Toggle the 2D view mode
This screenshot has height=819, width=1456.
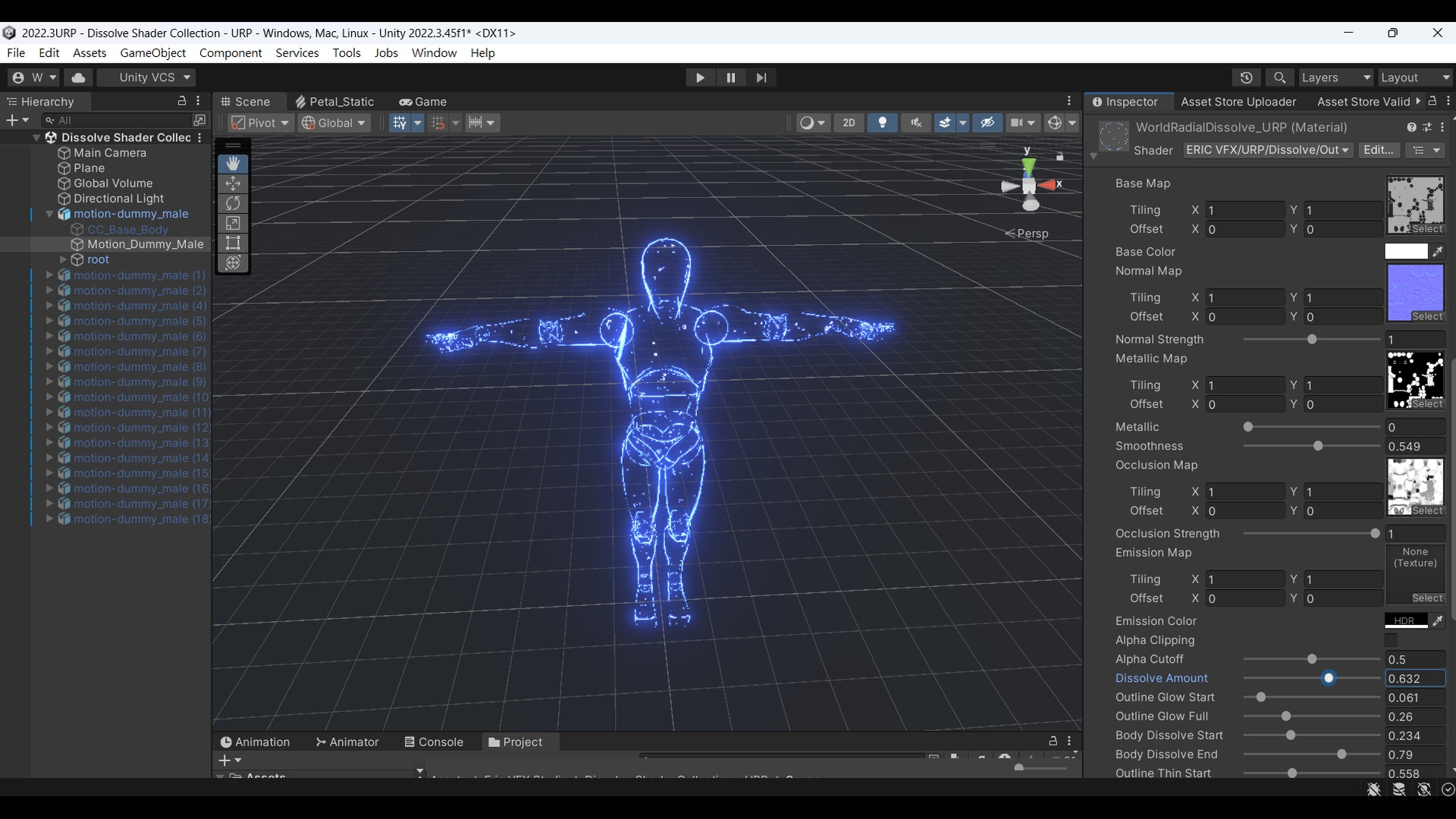pos(849,123)
